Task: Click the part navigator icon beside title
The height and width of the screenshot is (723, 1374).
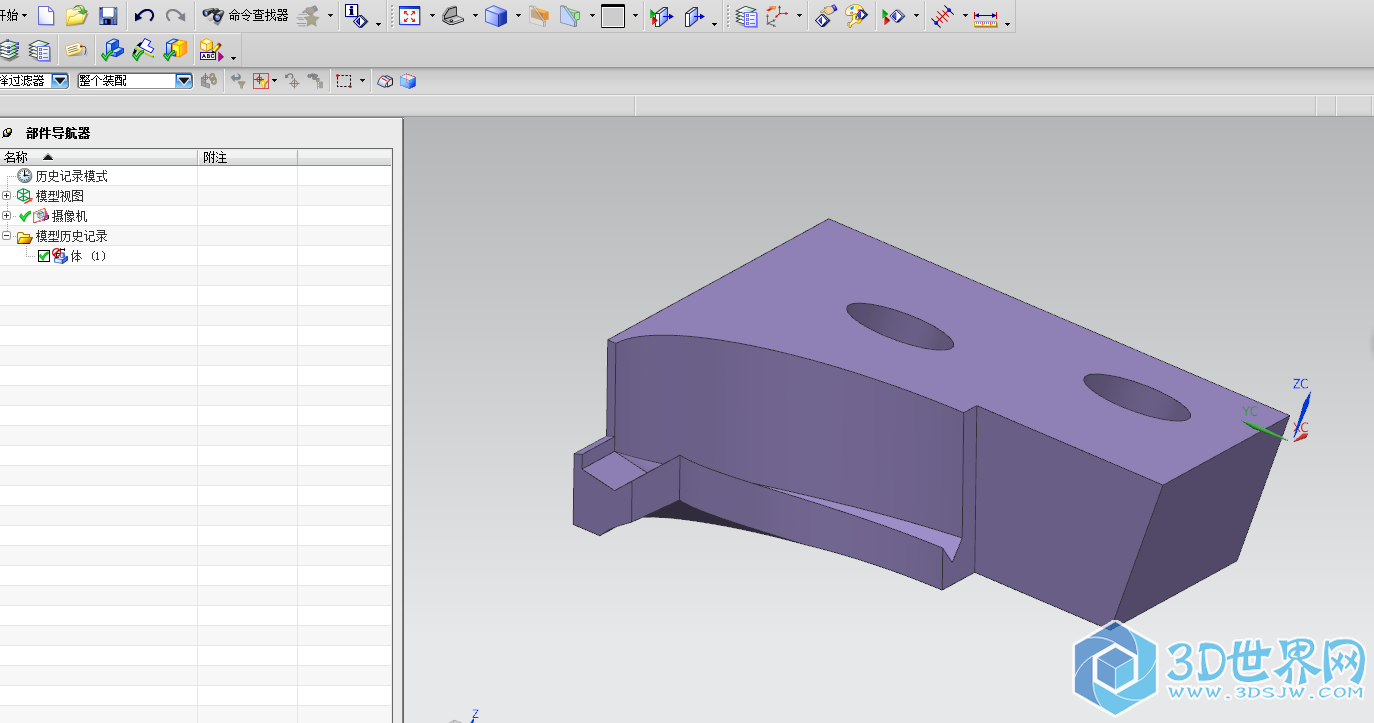Action: 8,133
